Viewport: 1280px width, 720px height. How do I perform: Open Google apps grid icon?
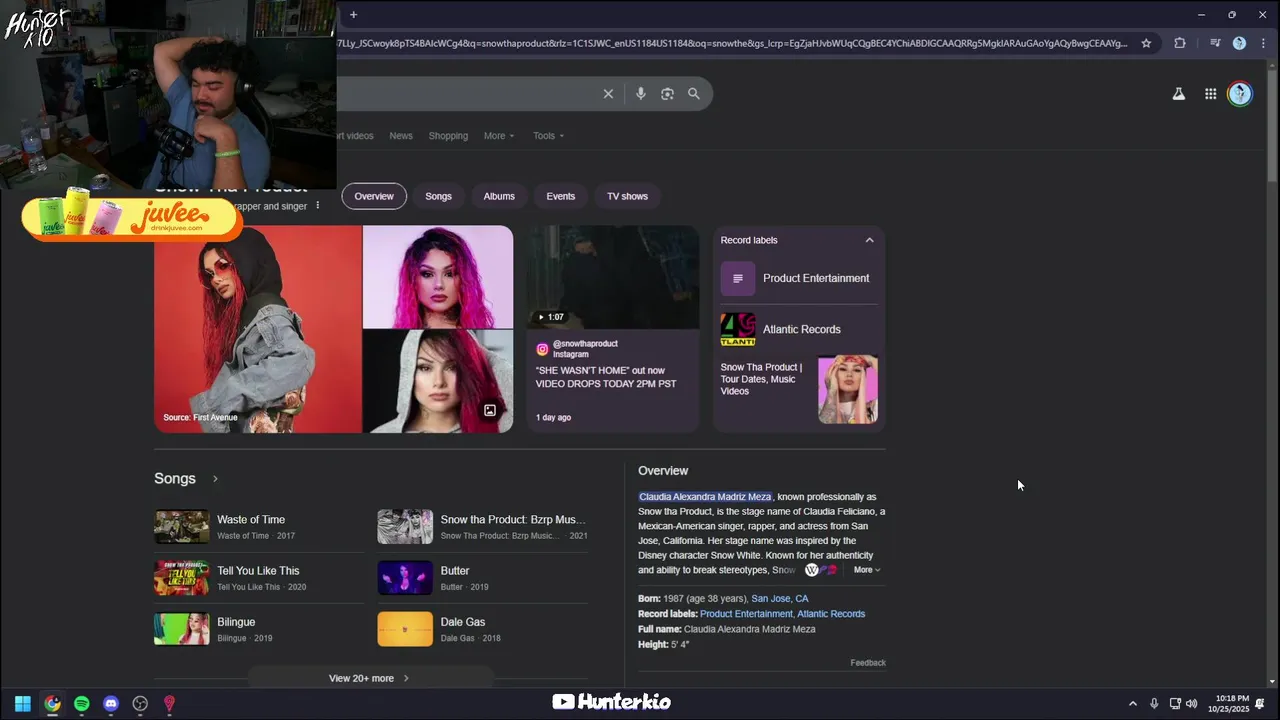[x=1210, y=94]
